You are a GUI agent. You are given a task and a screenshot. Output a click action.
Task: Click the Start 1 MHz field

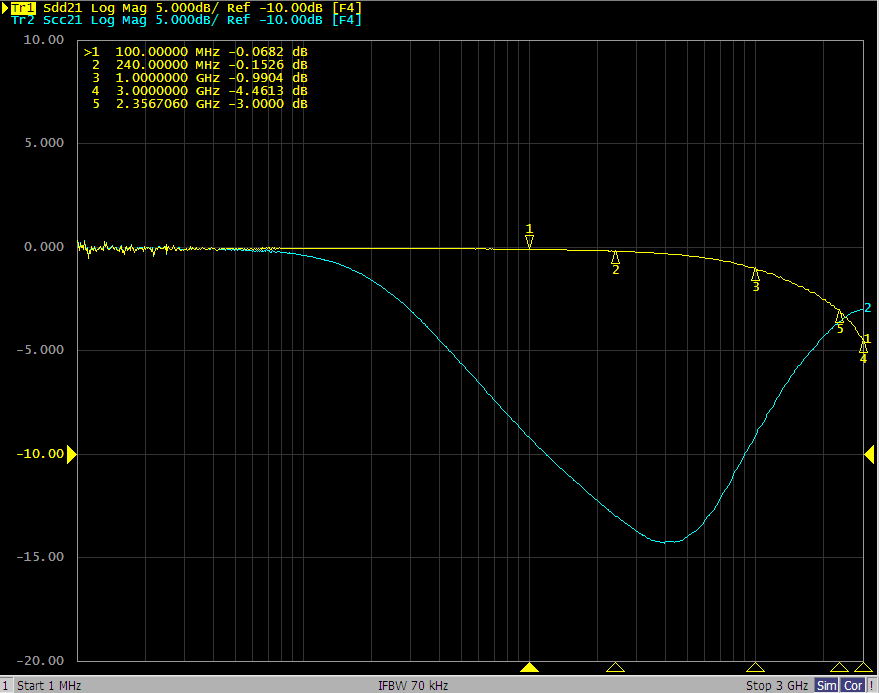pos(50,685)
